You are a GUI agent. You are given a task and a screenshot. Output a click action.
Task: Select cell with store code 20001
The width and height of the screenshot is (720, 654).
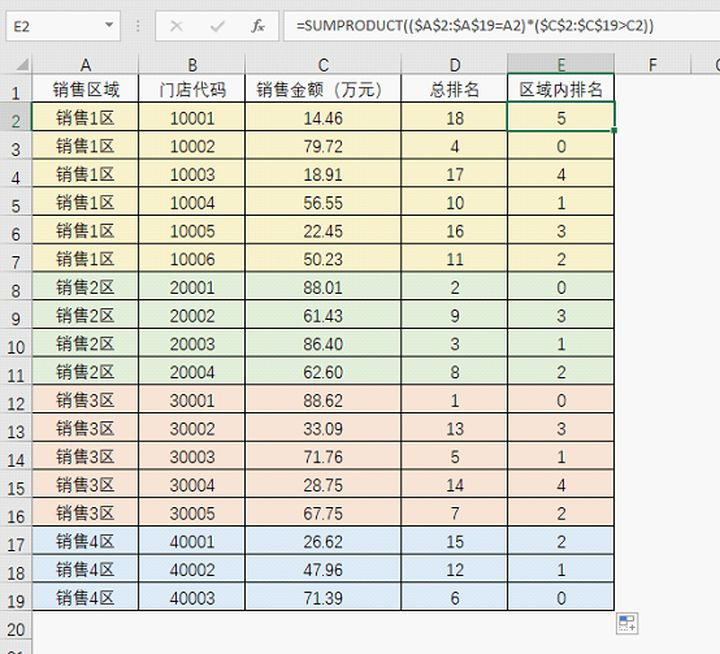[x=192, y=288]
